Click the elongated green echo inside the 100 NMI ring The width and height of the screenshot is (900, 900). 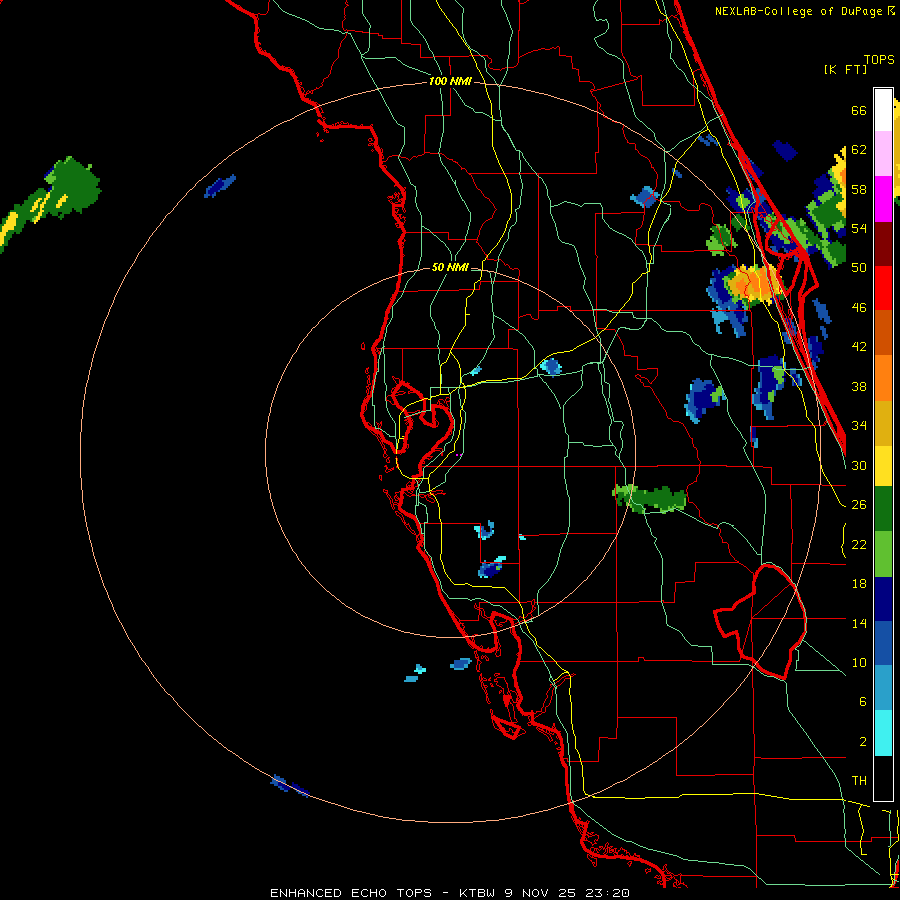point(650,498)
